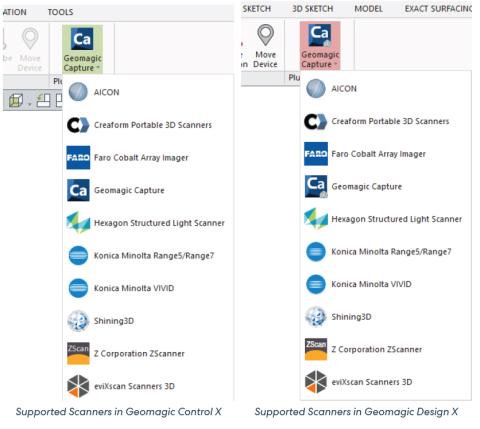Click view layout icon beside box in Control X
The image size is (480, 429).
(x=43, y=100)
